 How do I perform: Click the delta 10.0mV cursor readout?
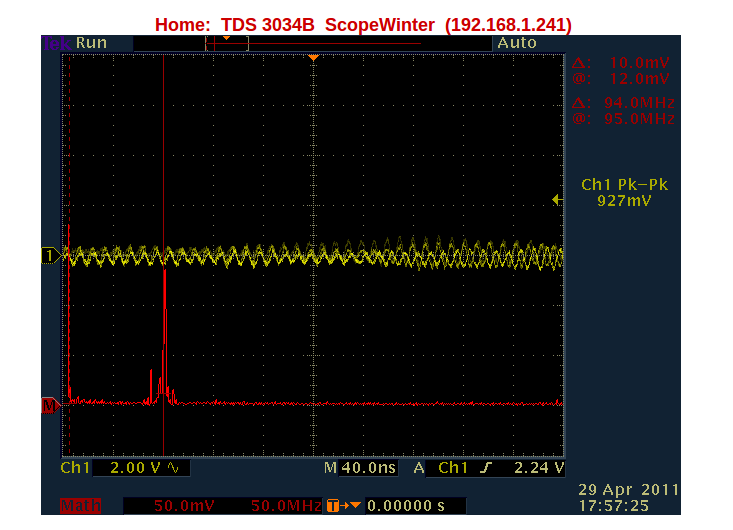coord(622,62)
